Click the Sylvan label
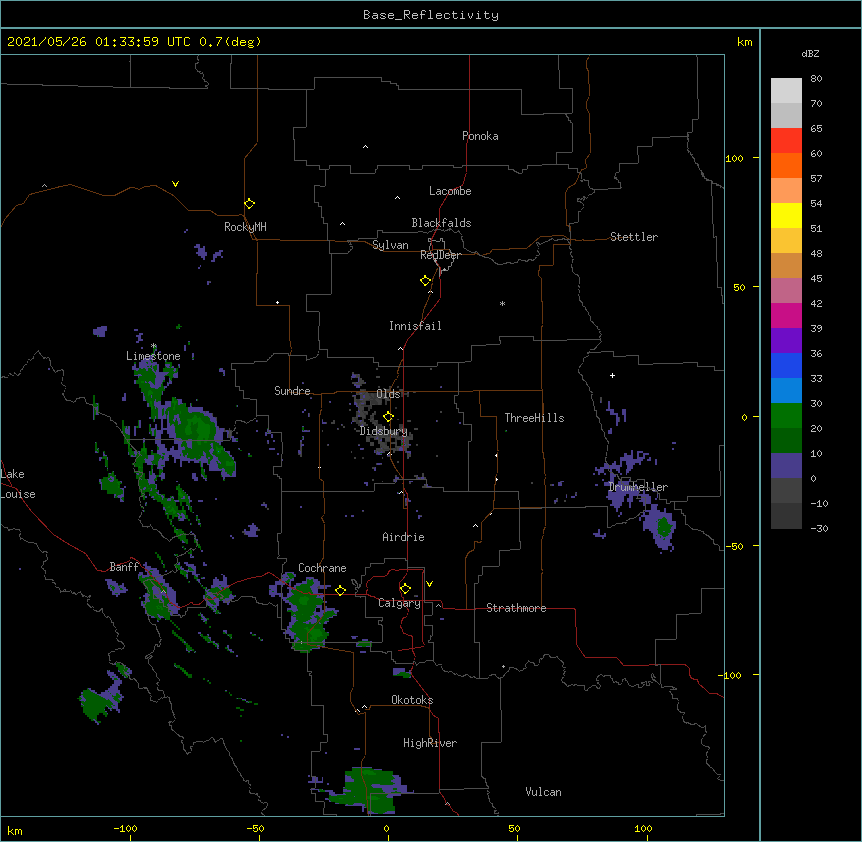The width and height of the screenshot is (862, 842). tap(390, 245)
